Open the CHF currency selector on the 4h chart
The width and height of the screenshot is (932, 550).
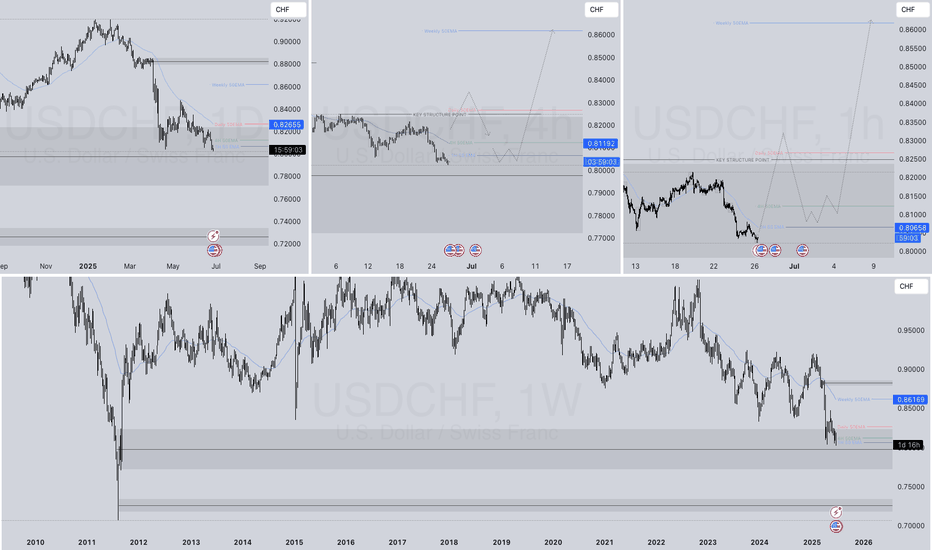click(602, 10)
